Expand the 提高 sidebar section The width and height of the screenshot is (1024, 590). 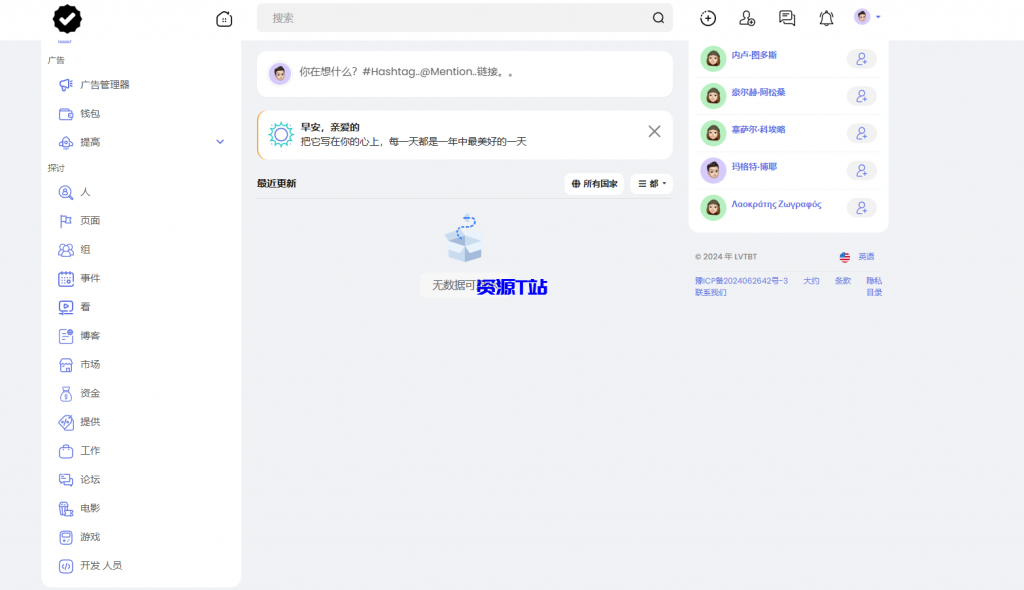click(219, 142)
